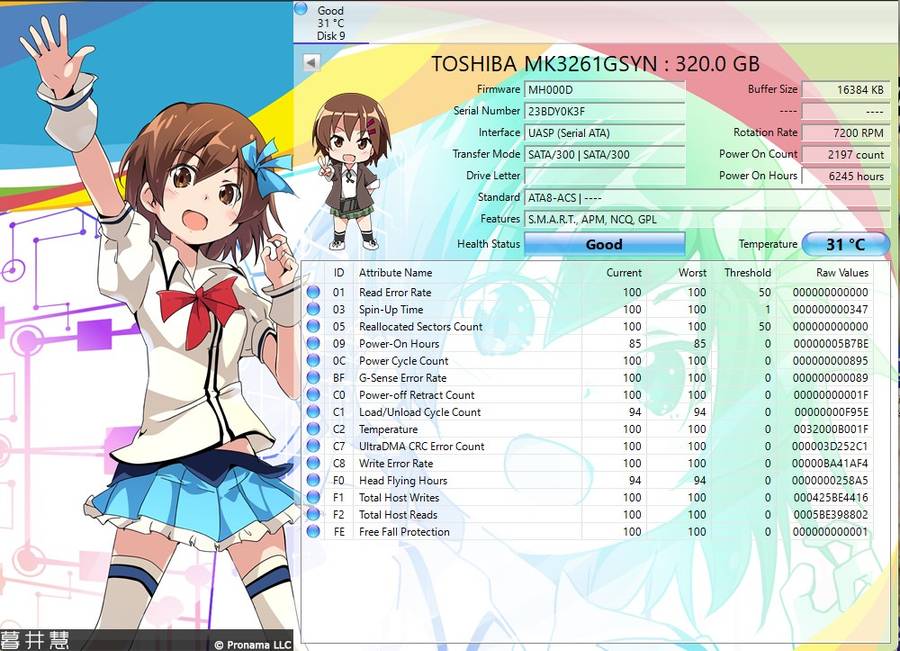Image resolution: width=900 pixels, height=651 pixels.
Task: Click the status orb for Temperature attribute
Action: [x=313, y=429]
